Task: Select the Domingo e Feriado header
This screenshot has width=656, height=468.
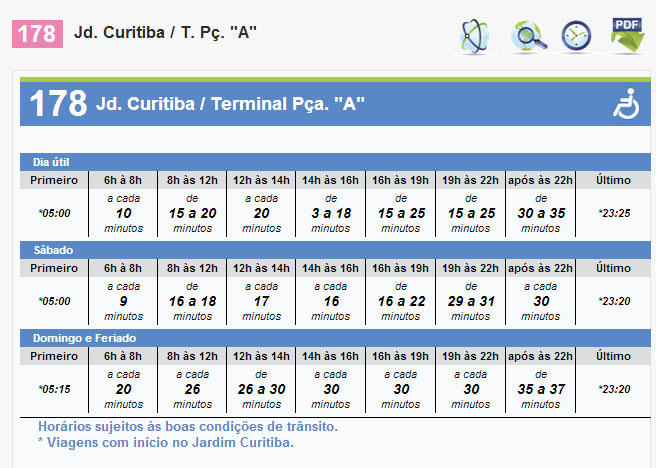Action: pos(335,338)
